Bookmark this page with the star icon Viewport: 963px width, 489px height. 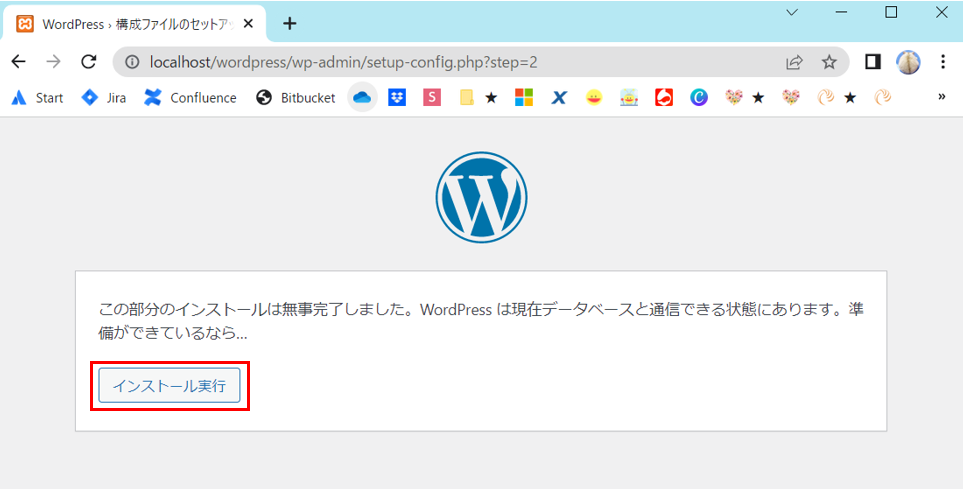pos(829,62)
